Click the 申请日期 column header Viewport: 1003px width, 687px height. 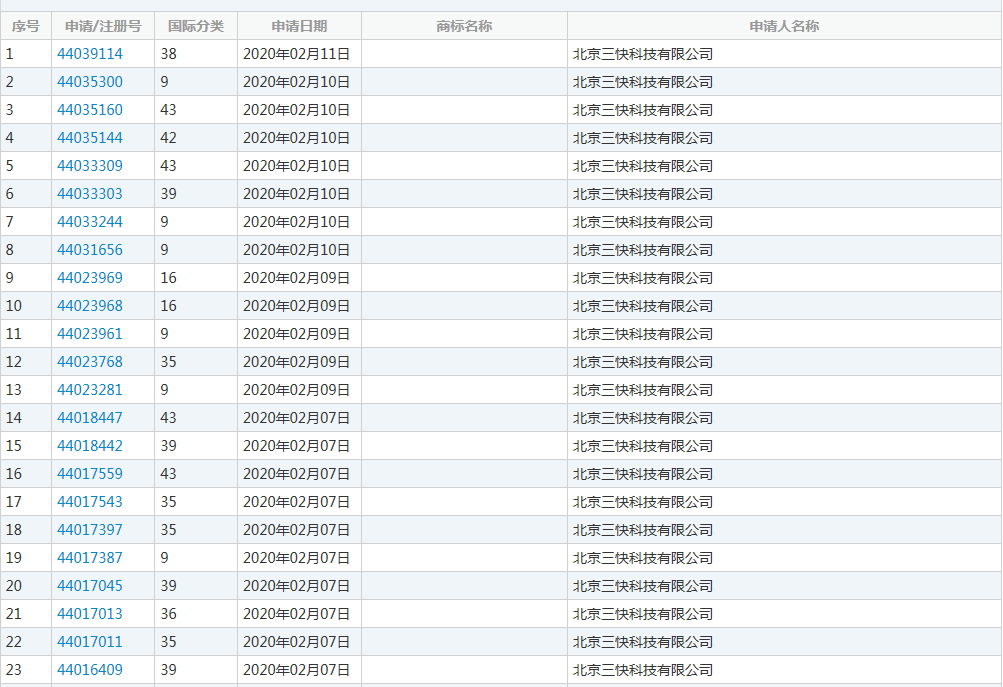click(x=299, y=26)
